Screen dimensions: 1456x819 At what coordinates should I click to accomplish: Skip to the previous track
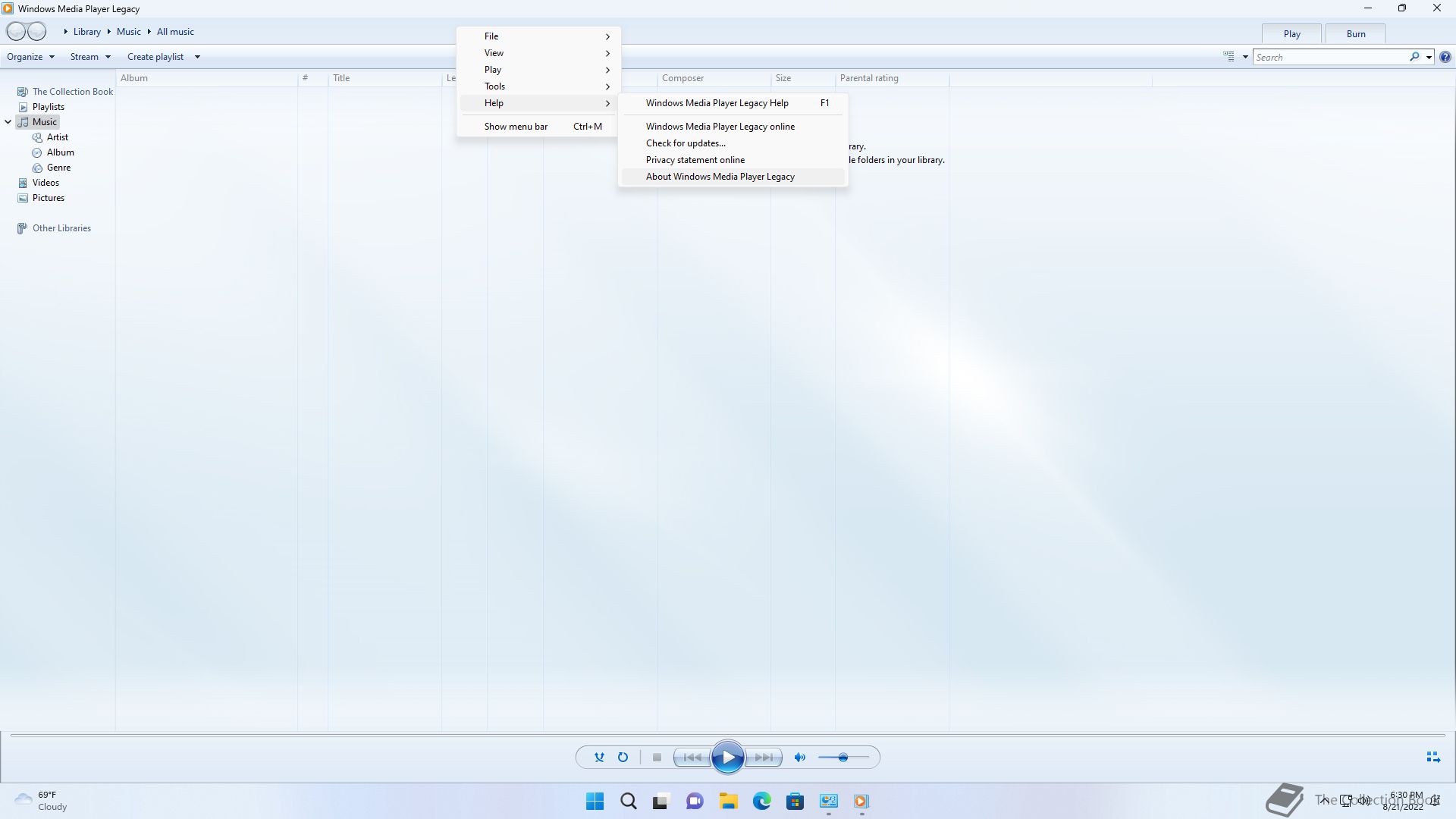[x=692, y=757]
